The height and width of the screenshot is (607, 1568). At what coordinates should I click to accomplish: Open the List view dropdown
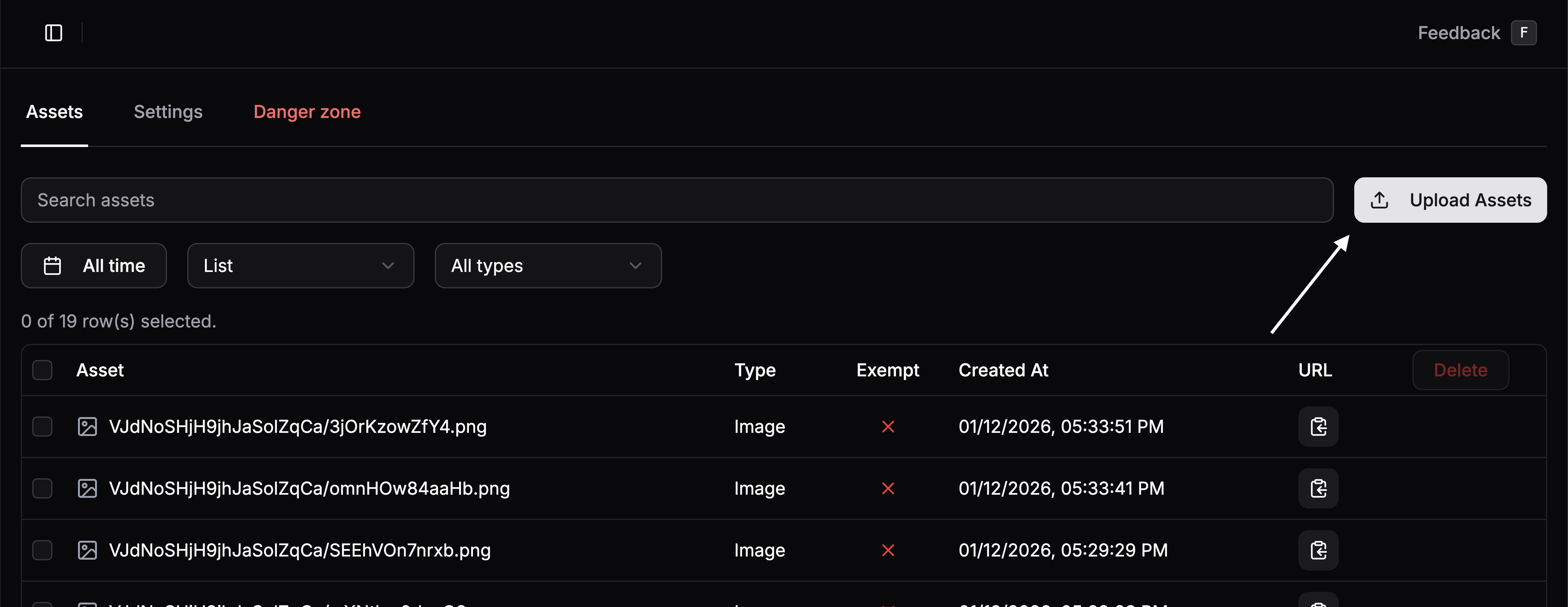[300, 265]
